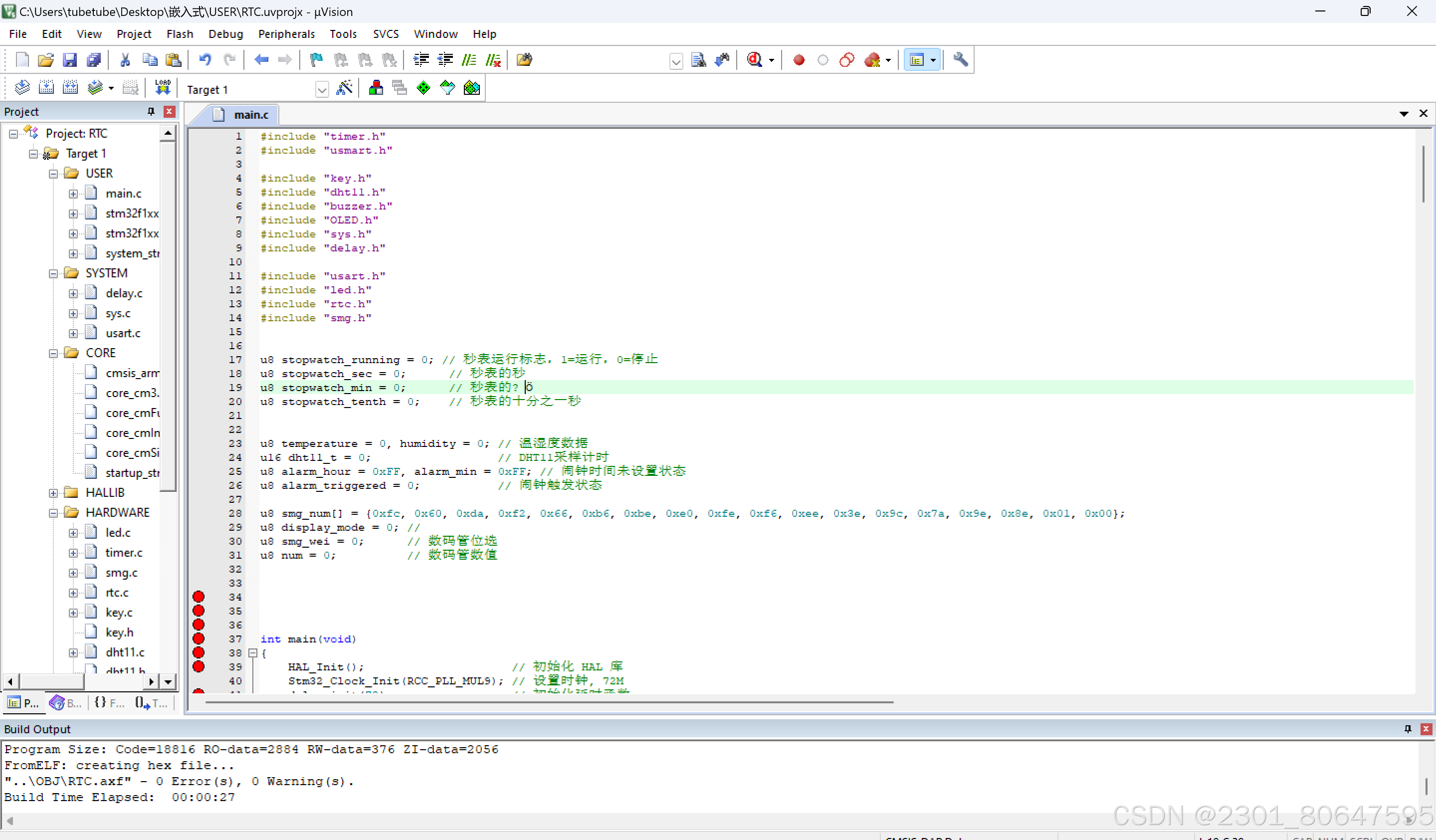Close the Build Output panel
The height and width of the screenshot is (840, 1436).
1426,728
